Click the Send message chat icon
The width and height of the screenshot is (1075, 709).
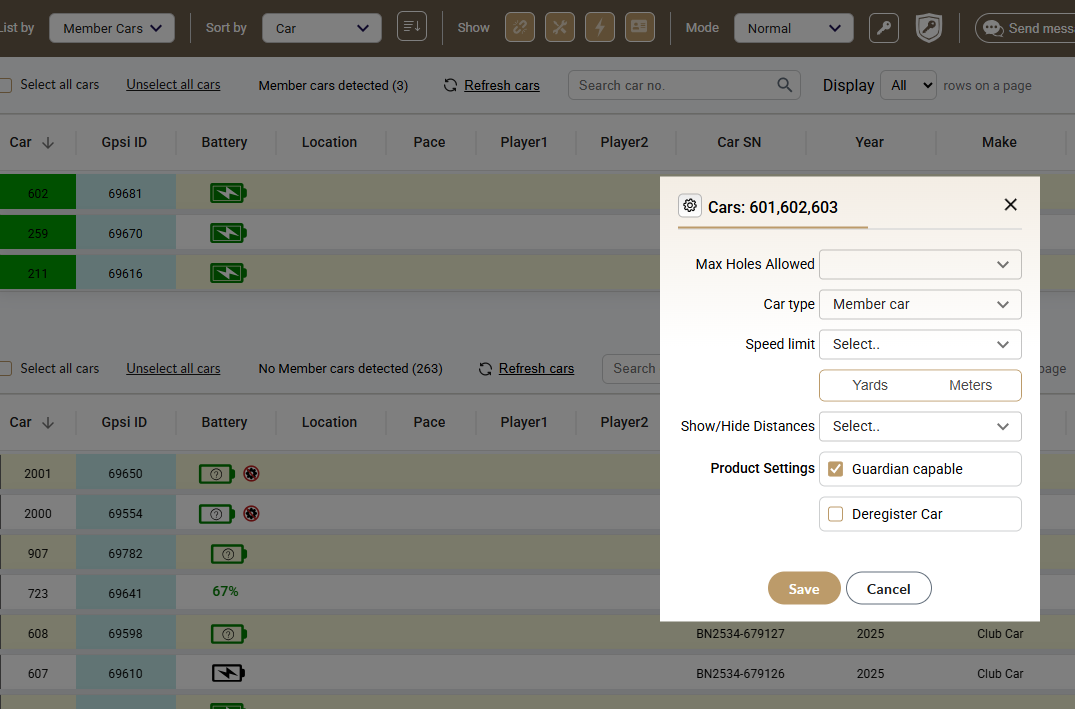click(993, 28)
